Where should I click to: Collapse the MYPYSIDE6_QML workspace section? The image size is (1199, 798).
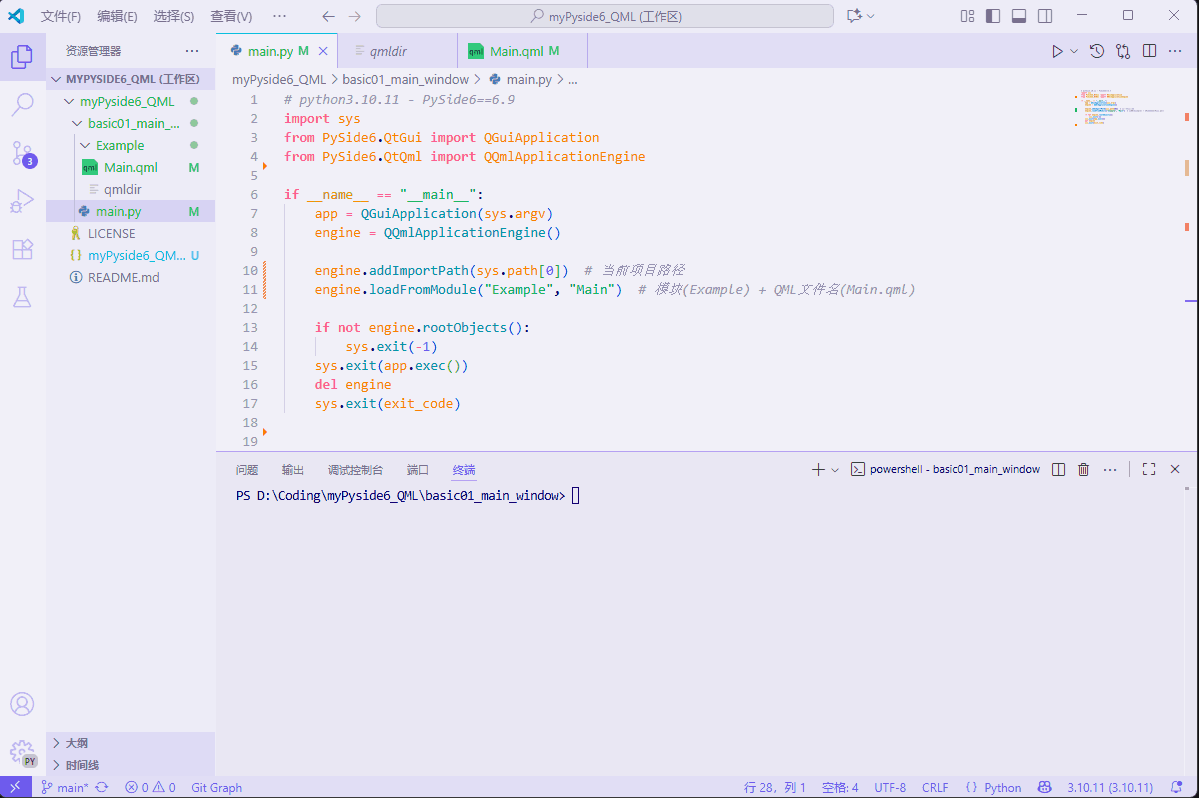[131, 79]
